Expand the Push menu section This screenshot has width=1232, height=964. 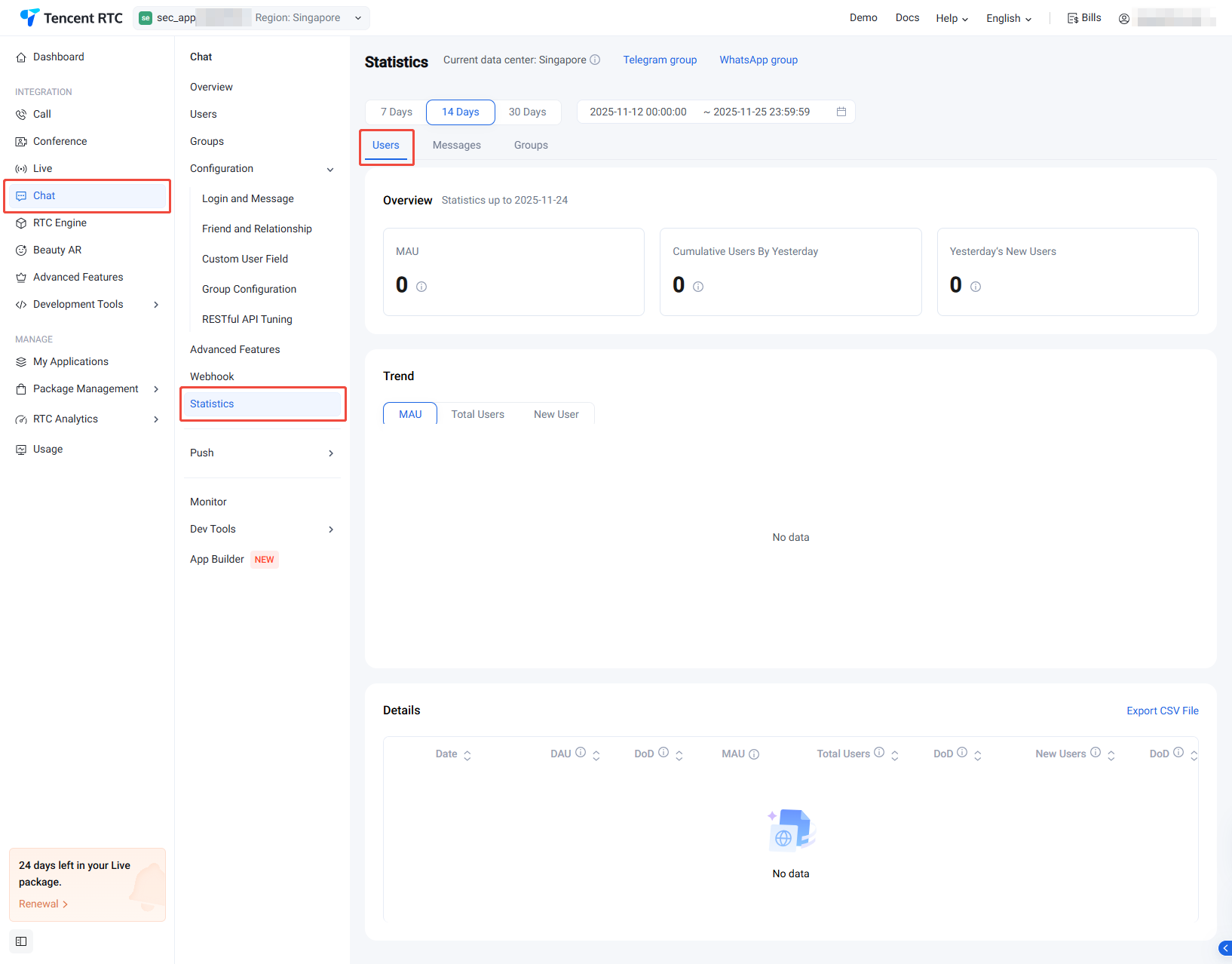tap(330, 453)
